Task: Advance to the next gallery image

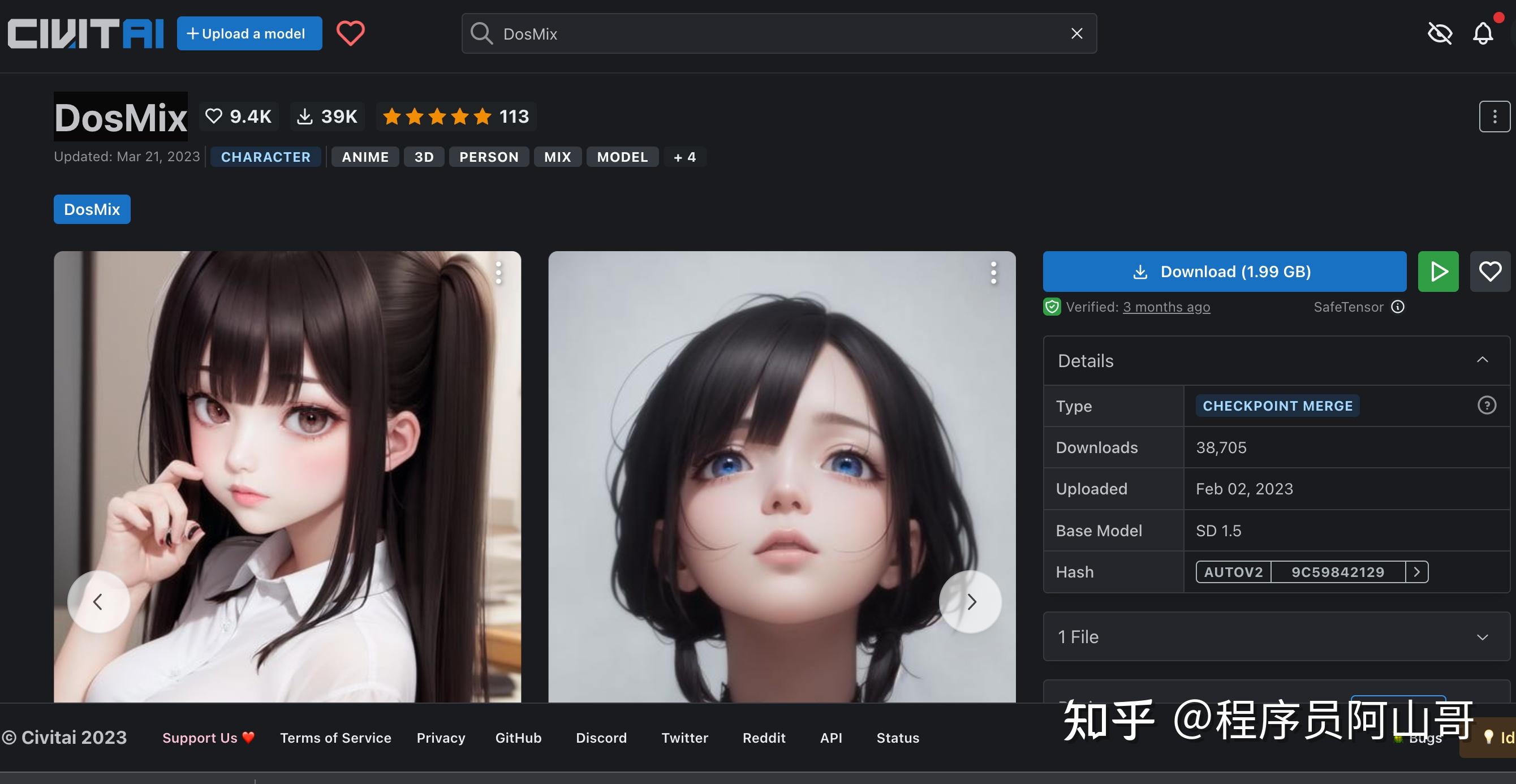Action: pos(971,601)
